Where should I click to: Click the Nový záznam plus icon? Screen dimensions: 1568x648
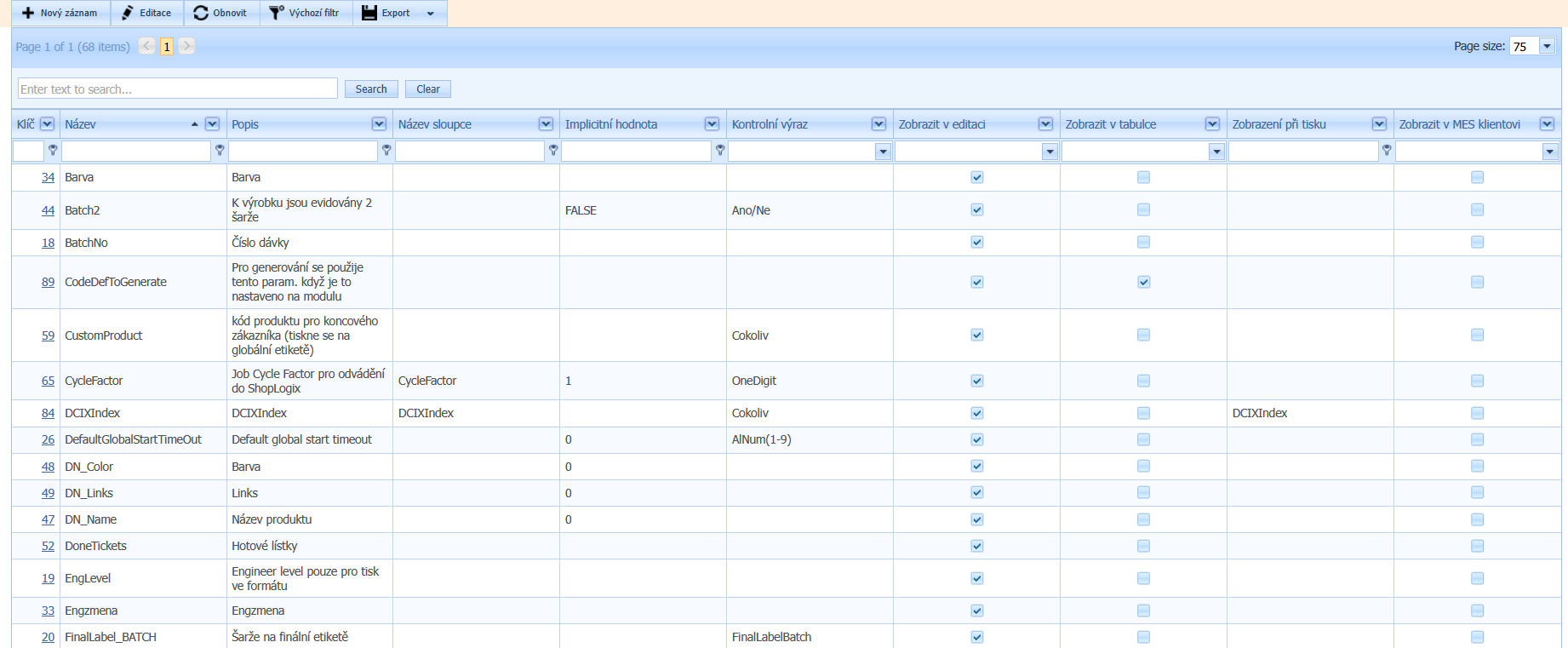(28, 13)
